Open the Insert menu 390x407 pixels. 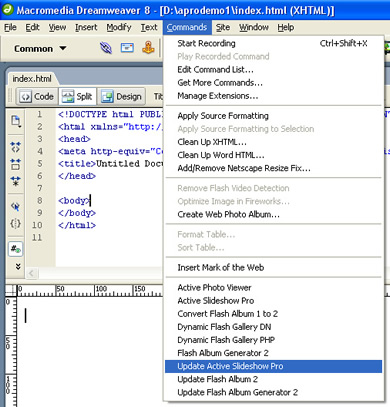[x=86, y=27]
